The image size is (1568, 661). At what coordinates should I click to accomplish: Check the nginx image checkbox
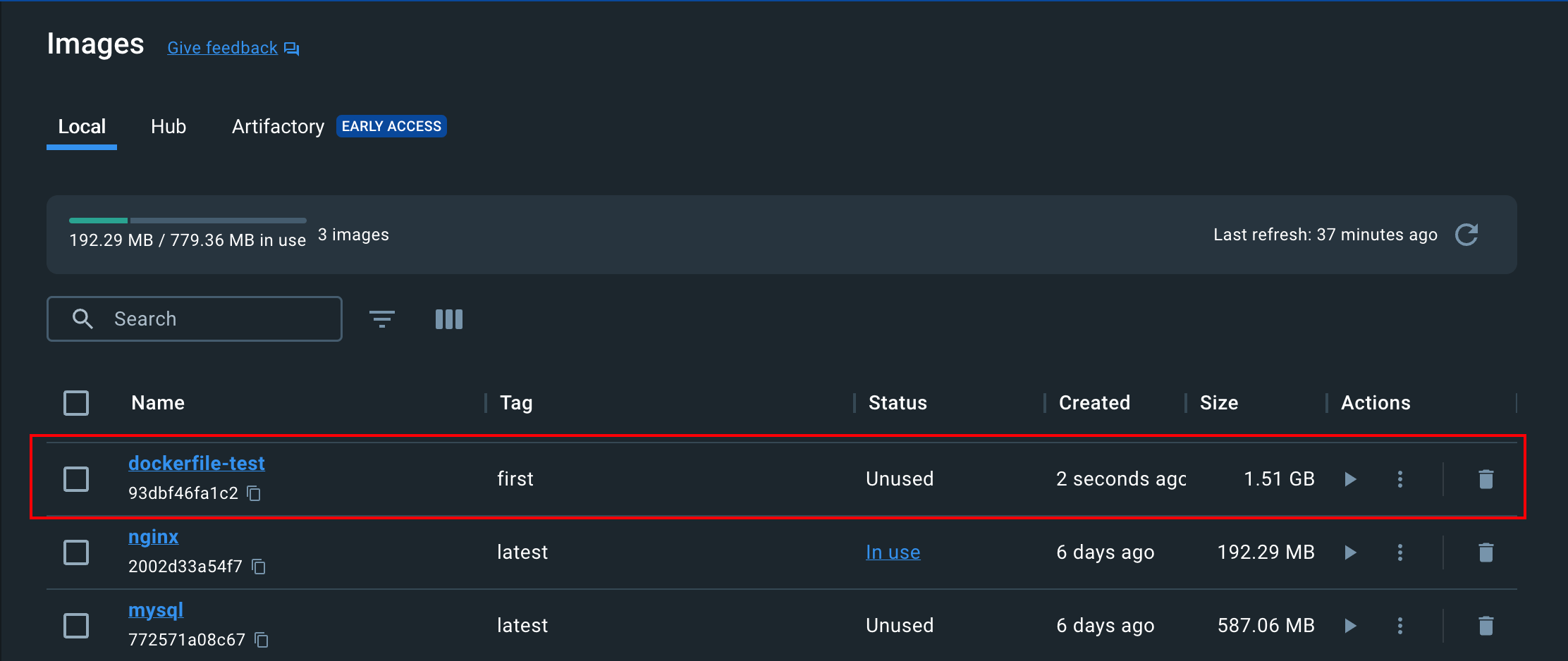[x=76, y=552]
